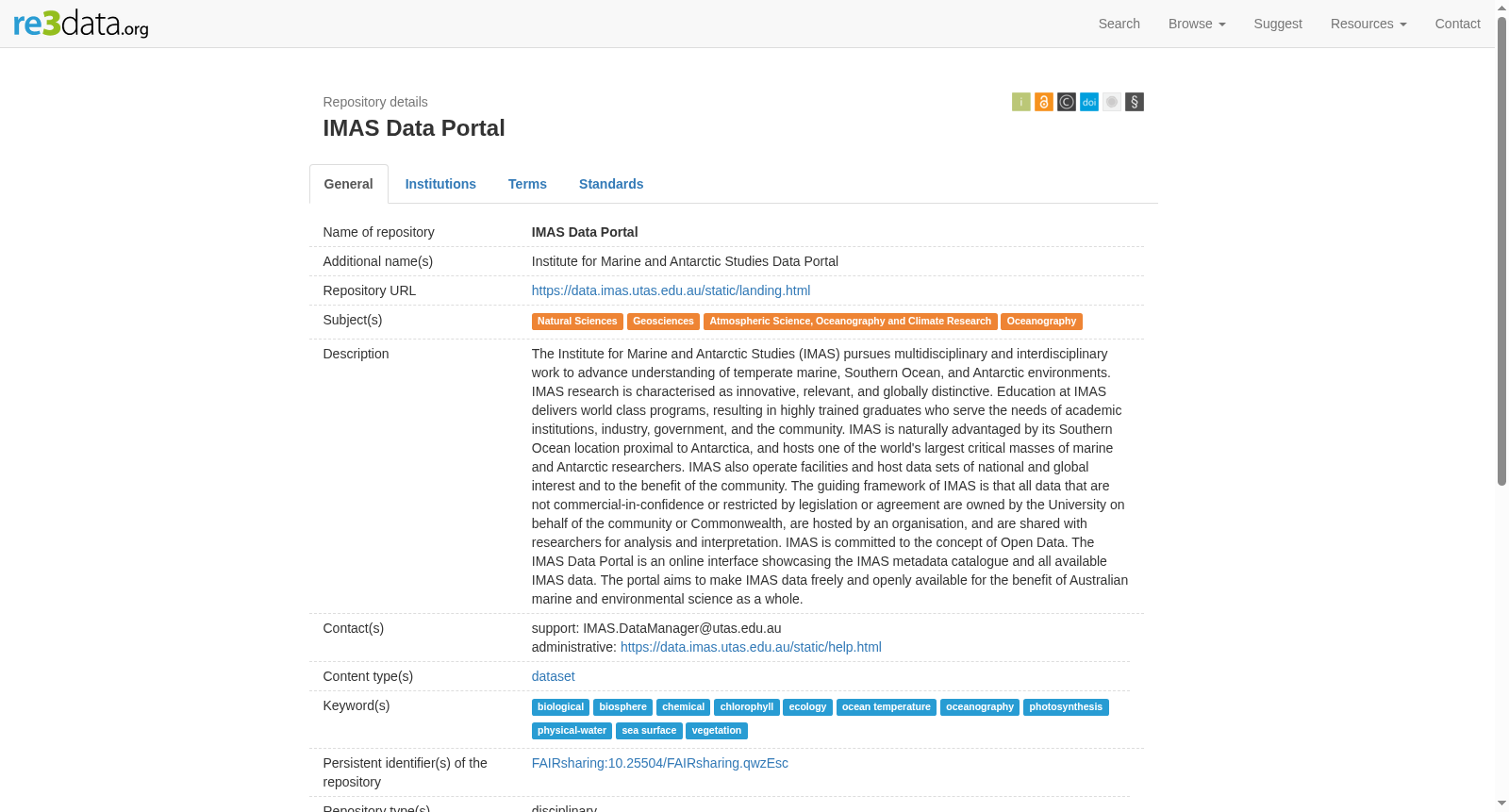The image size is (1509, 812).
Task: Open the administrative help.html contact link
Action: coord(751,647)
